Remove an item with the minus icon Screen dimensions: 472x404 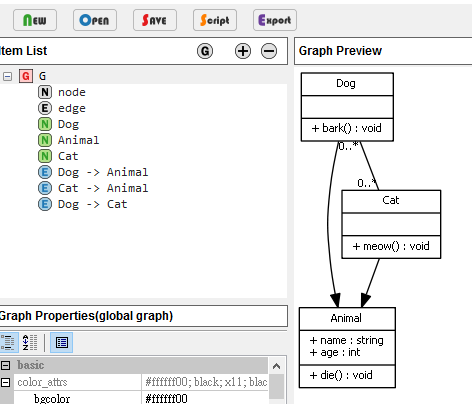pyautogui.click(x=269, y=51)
